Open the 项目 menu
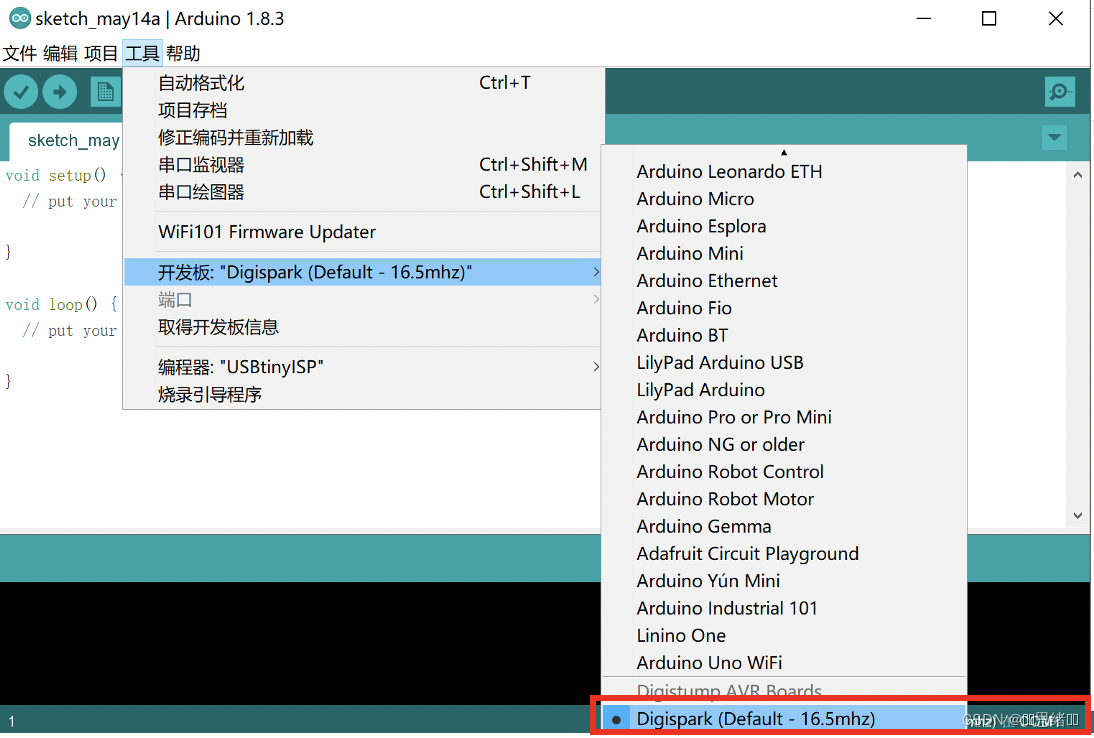Viewport: 1094px width, 738px height. pos(101,54)
